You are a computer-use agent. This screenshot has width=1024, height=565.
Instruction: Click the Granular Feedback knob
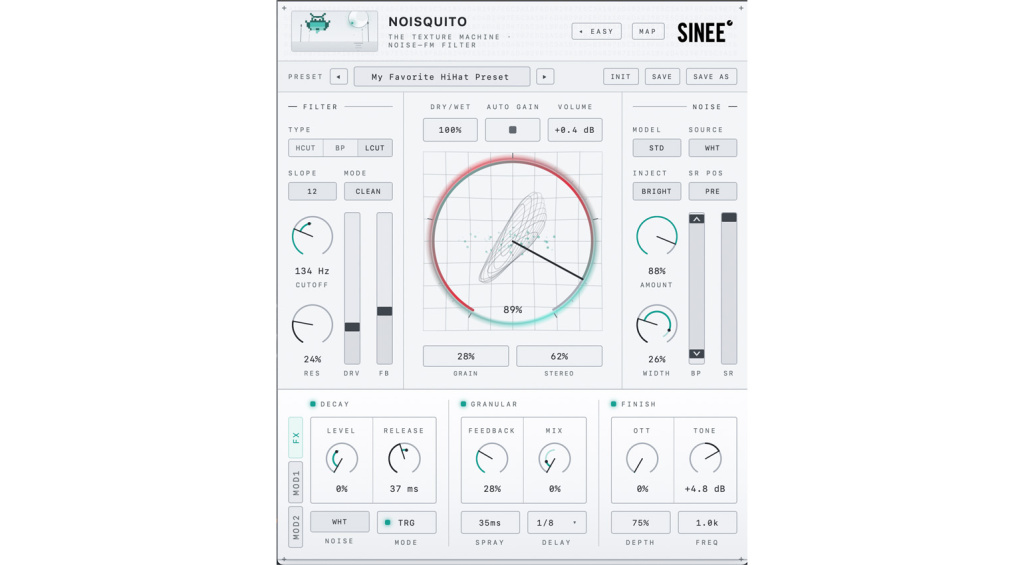tap(492, 459)
